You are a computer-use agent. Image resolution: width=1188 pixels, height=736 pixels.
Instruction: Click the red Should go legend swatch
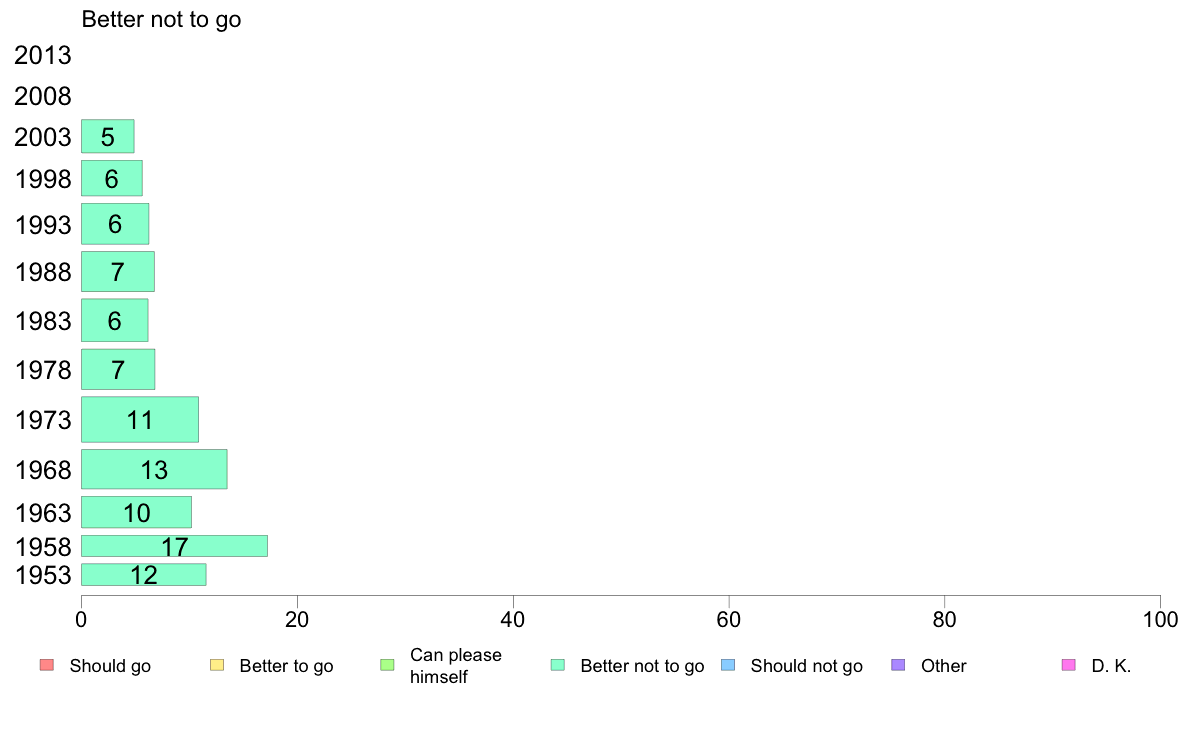[x=46, y=666]
